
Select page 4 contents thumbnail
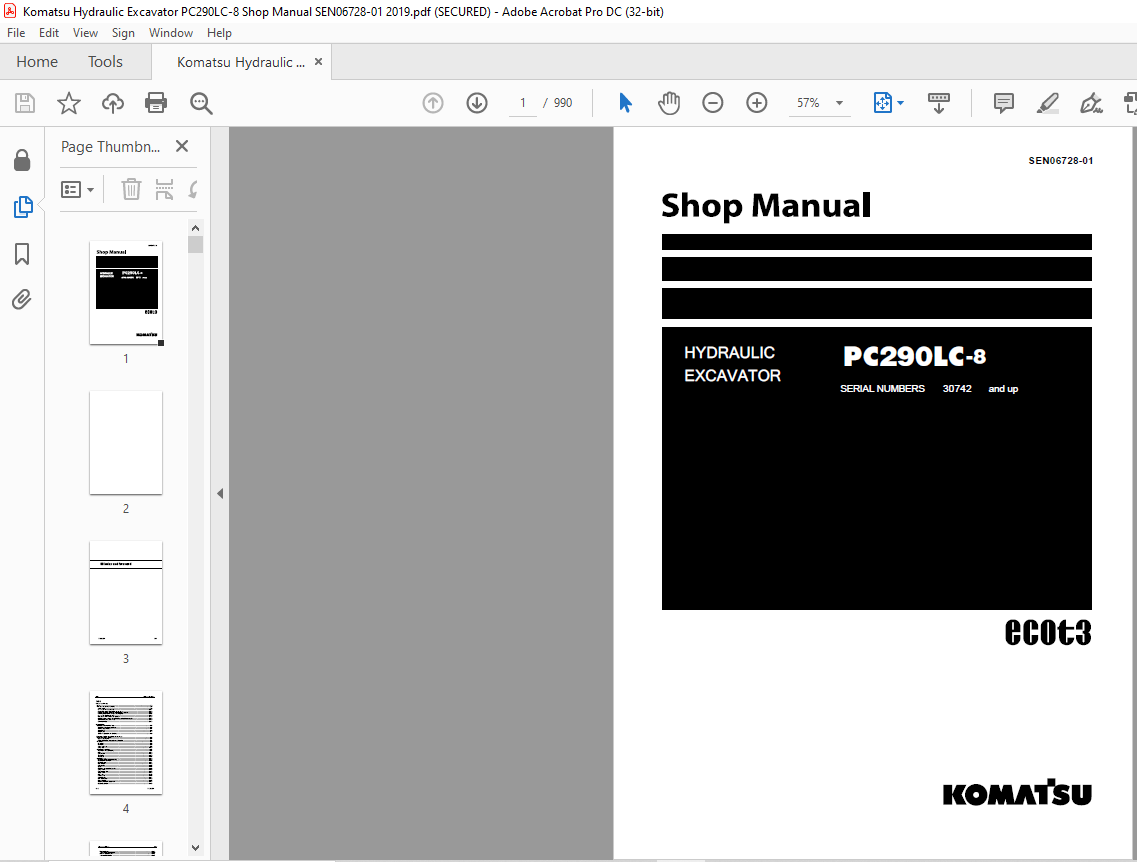coord(126,743)
